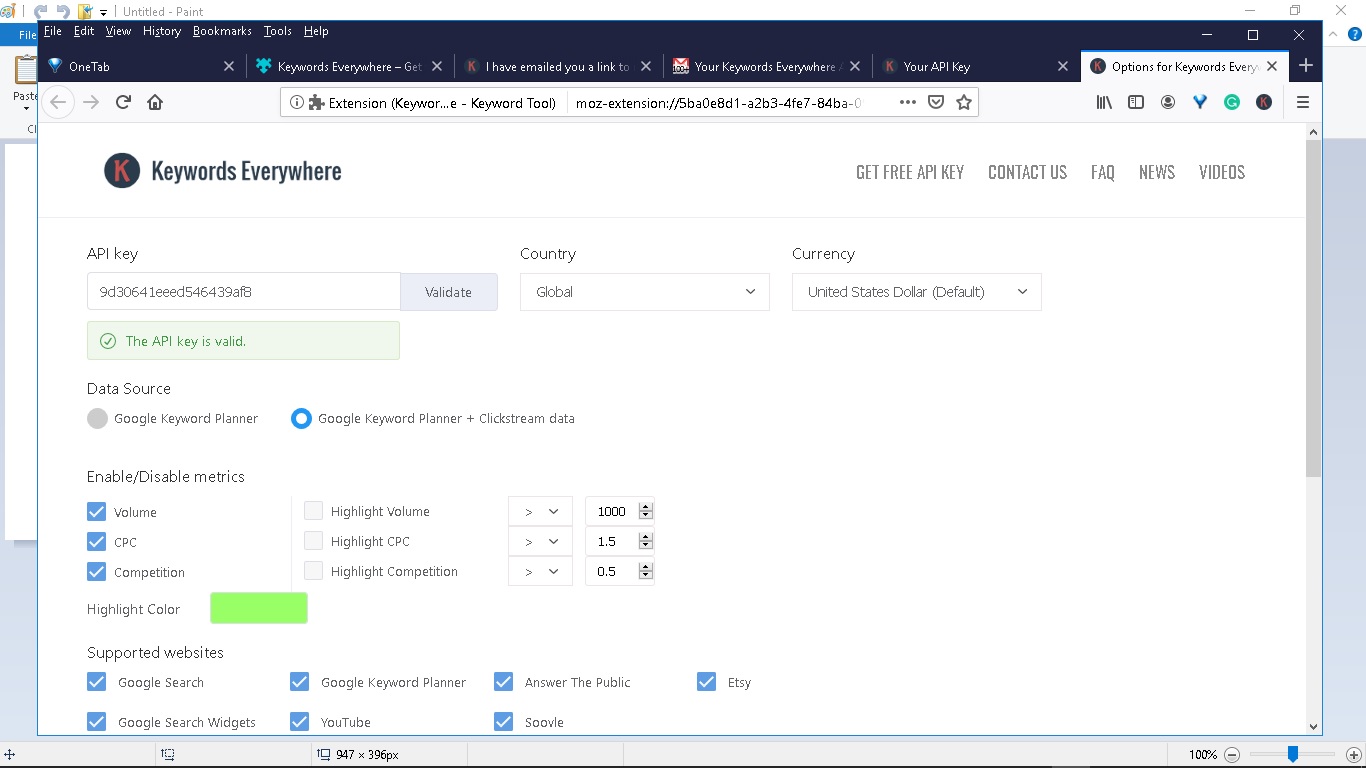
Task: Open Highlight Volume operator dropdown
Action: click(x=540, y=511)
